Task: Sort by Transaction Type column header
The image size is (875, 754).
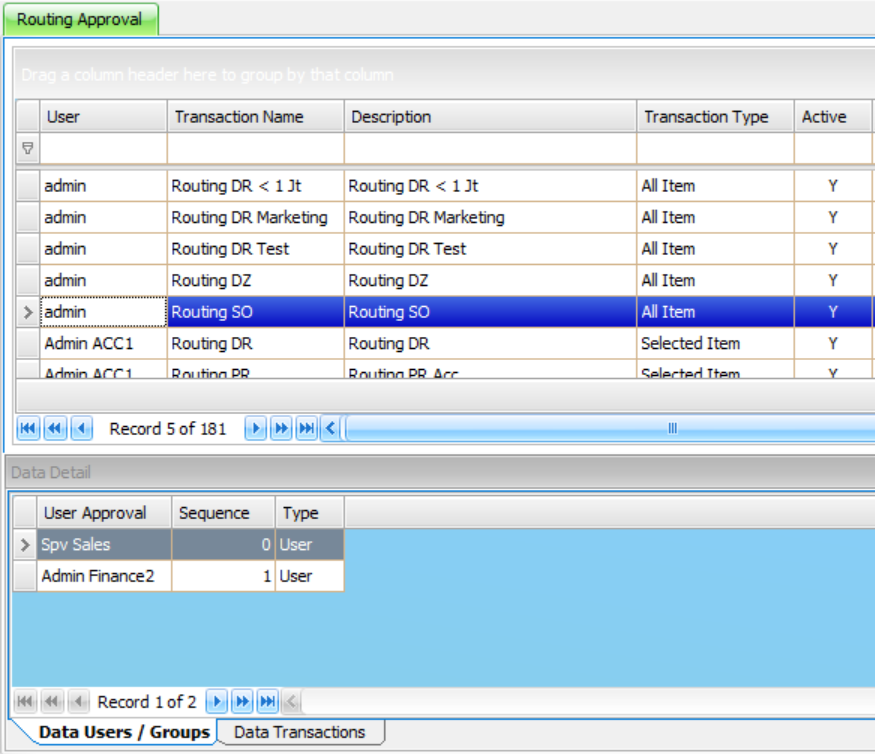Action: 715,117
